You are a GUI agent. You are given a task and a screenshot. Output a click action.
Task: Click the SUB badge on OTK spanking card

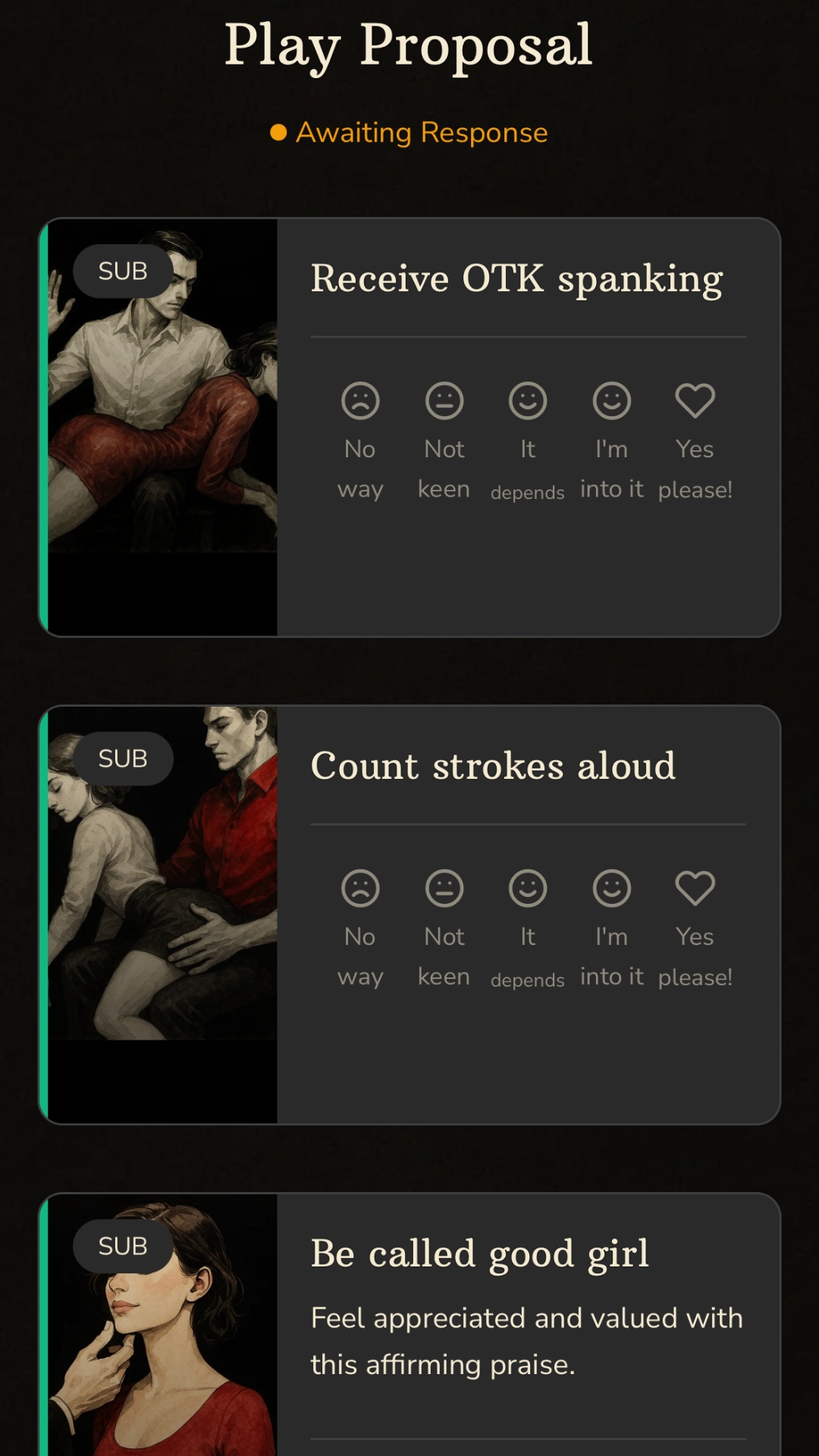pyautogui.click(x=123, y=271)
